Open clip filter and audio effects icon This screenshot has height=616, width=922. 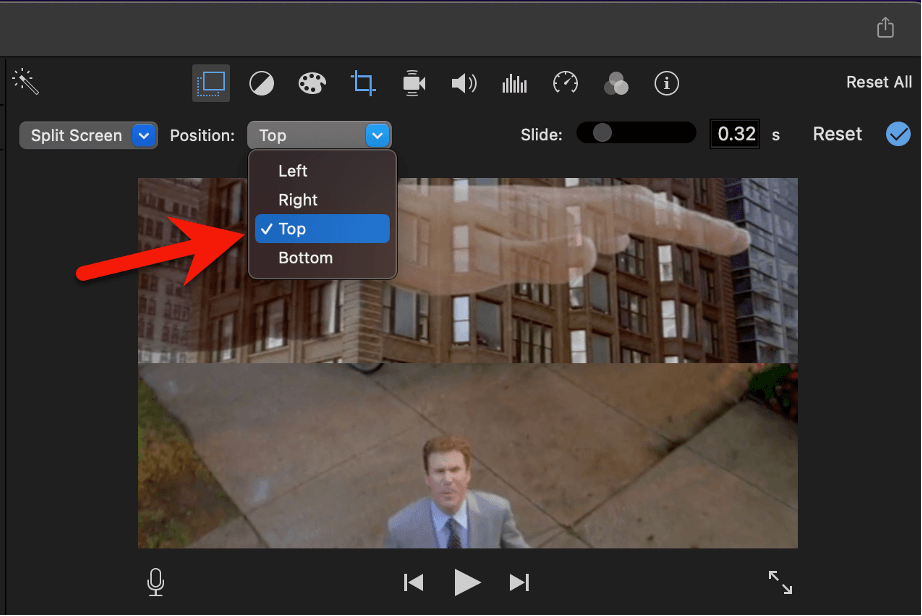click(x=616, y=83)
